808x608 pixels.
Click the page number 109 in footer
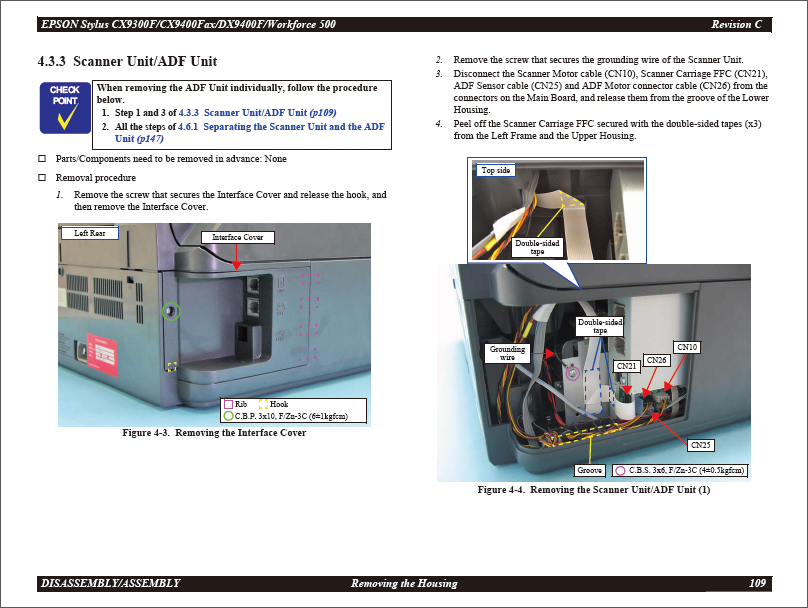click(x=757, y=583)
